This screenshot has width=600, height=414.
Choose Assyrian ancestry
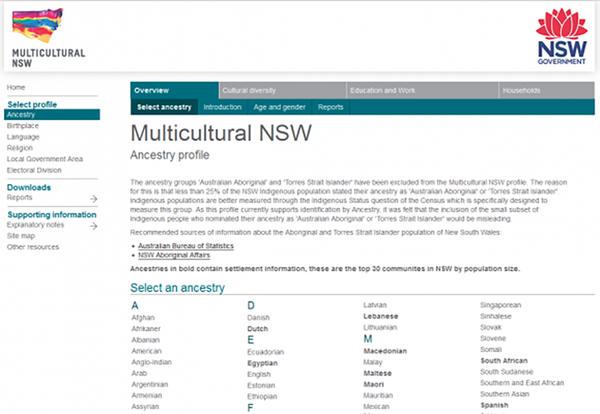coord(145,406)
